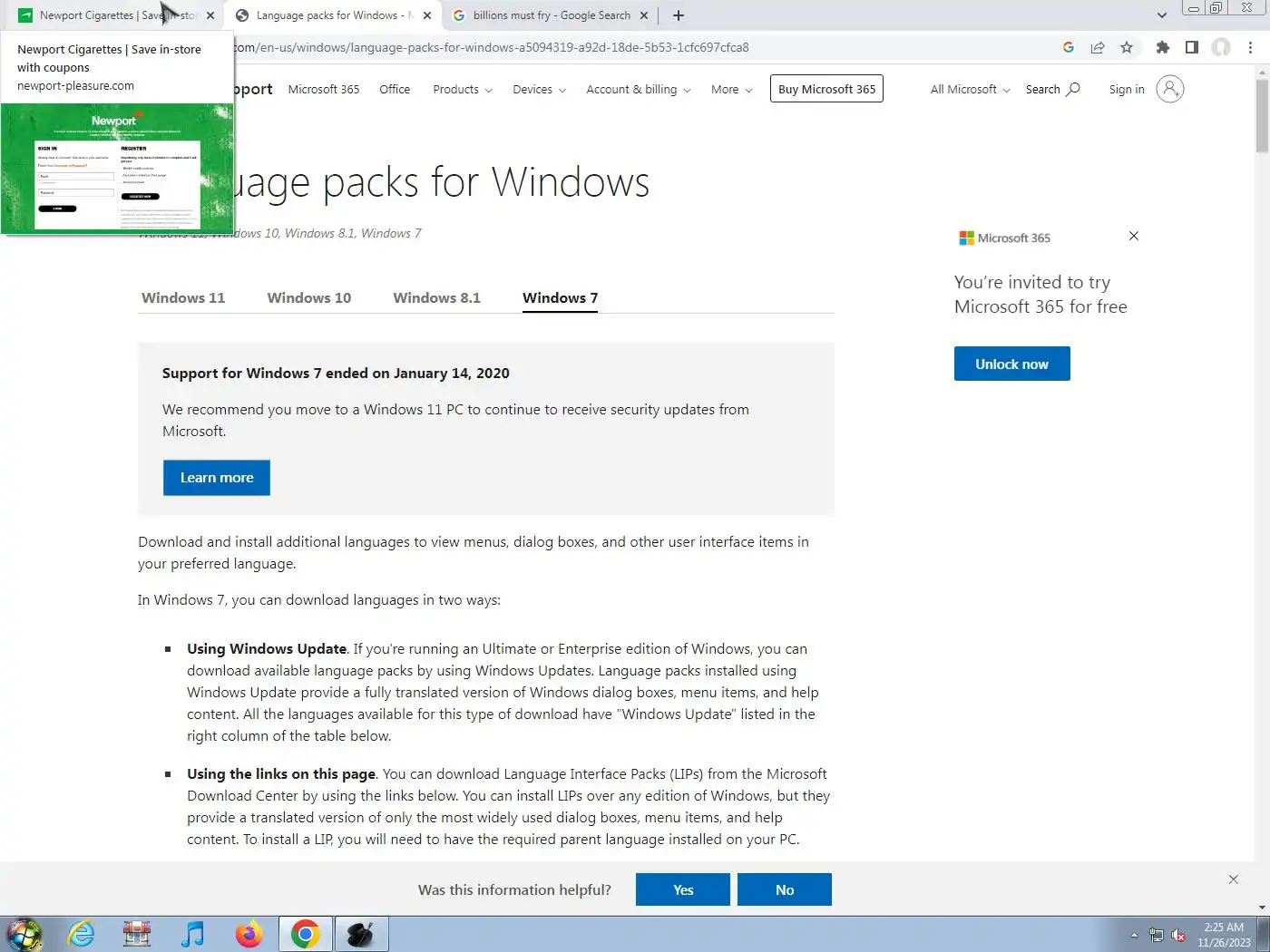The height and width of the screenshot is (952, 1270).
Task: Open the clock showing 2:25 AM
Action: [x=1224, y=935]
